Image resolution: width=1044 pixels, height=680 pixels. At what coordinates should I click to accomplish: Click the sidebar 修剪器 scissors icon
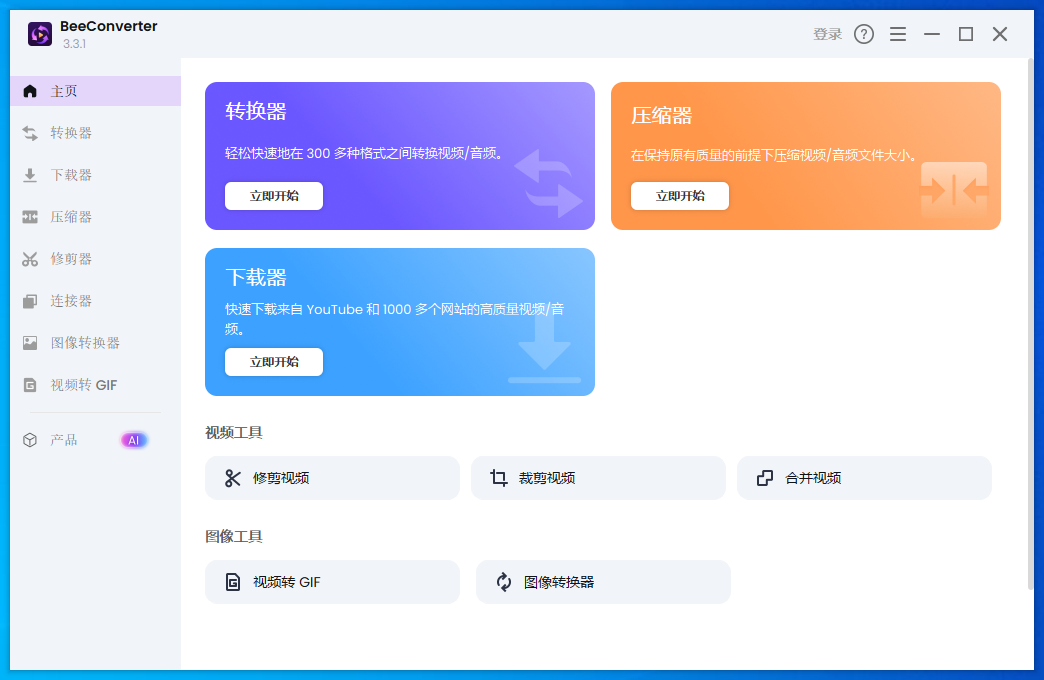30,259
